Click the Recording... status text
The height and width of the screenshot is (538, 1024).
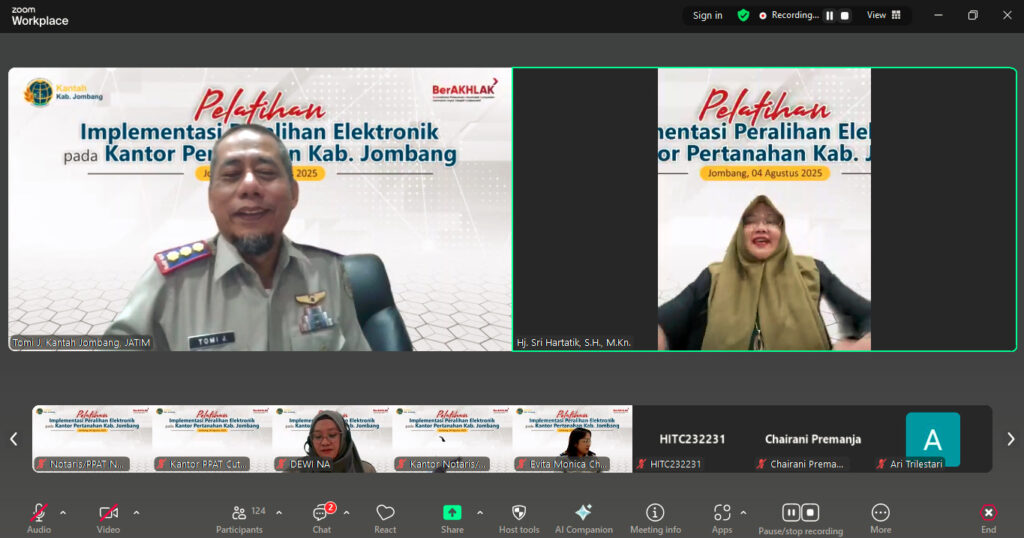pyautogui.click(x=795, y=15)
